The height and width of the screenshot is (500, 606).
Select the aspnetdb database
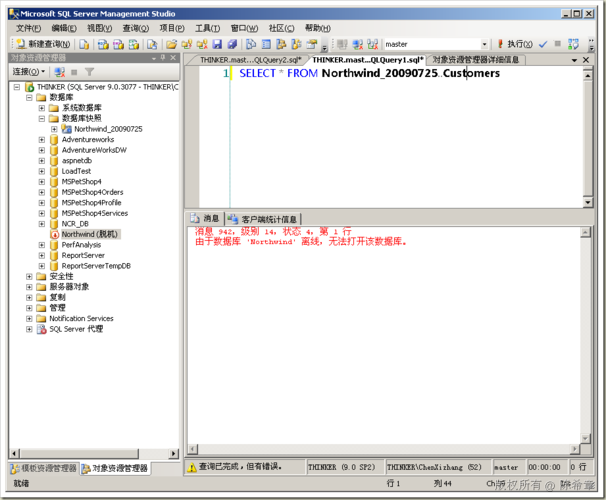(x=77, y=160)
